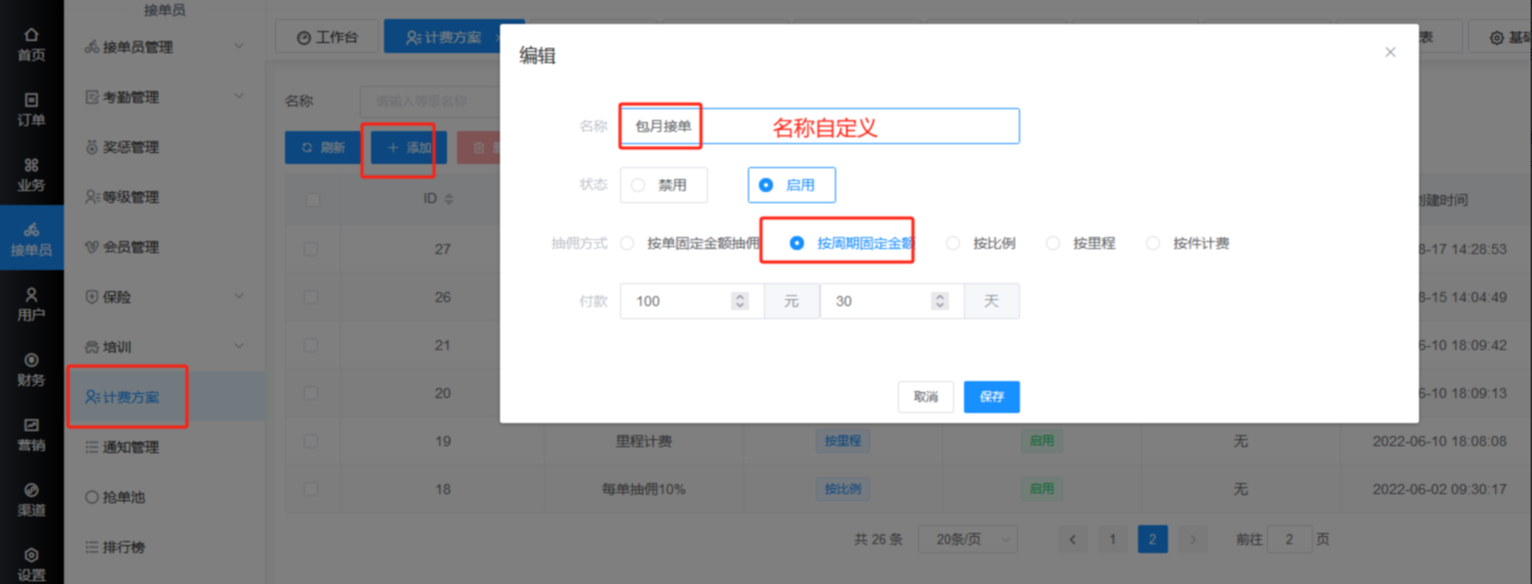Open the 业务 business section icon
The width and height of the screenshot is (1532, 584).
pyautogui.click(x=31, y=166)
